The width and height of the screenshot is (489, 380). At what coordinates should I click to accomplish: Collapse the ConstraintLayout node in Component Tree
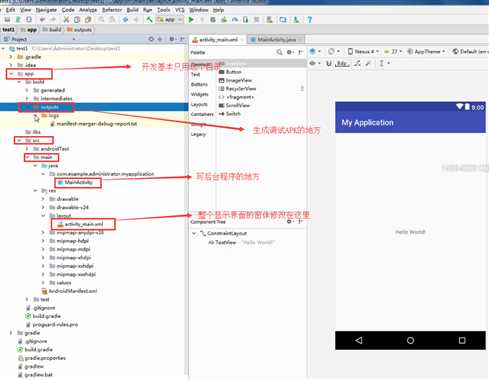194,233
